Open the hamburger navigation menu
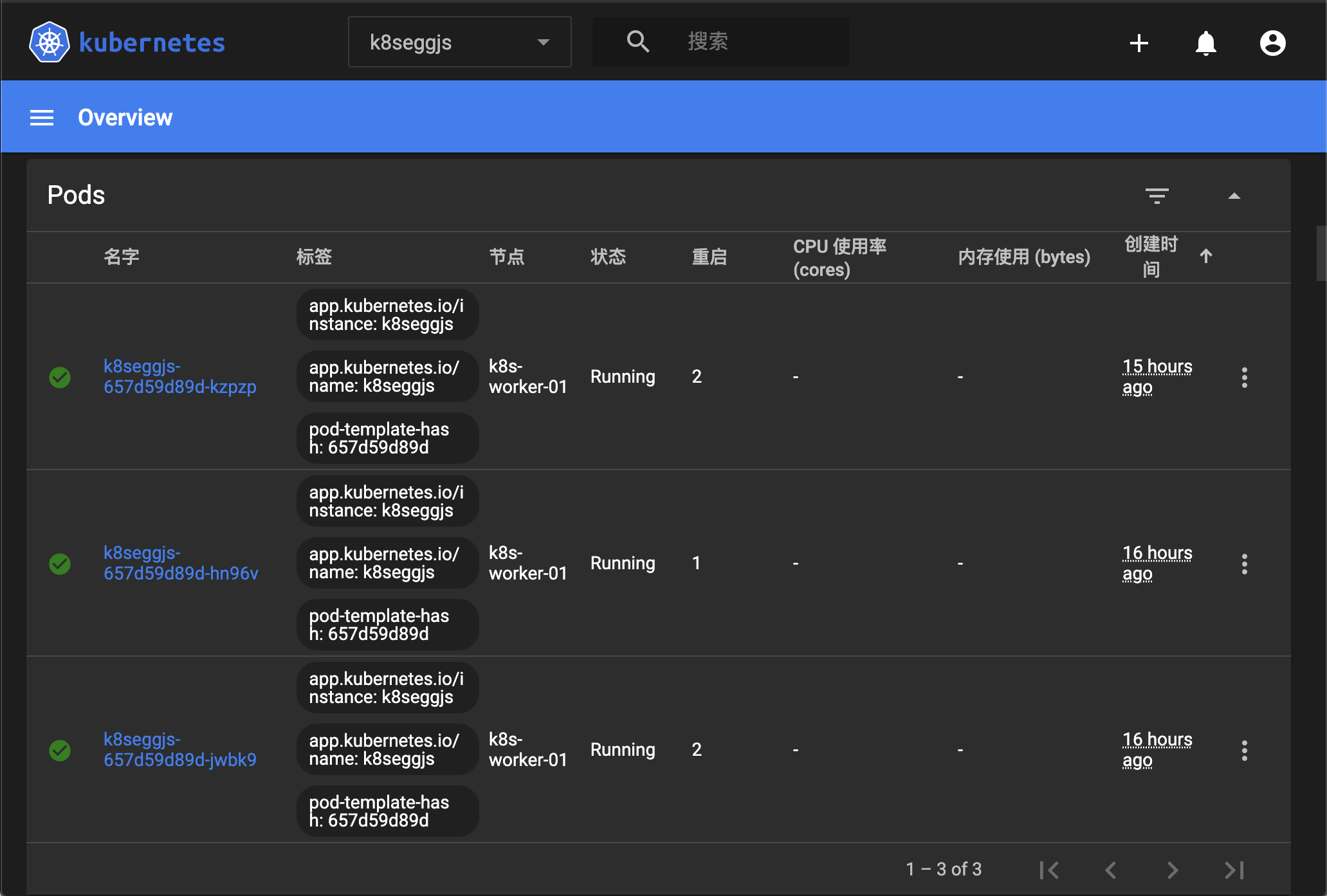1327x896 pixels. [x=42, y=118]
